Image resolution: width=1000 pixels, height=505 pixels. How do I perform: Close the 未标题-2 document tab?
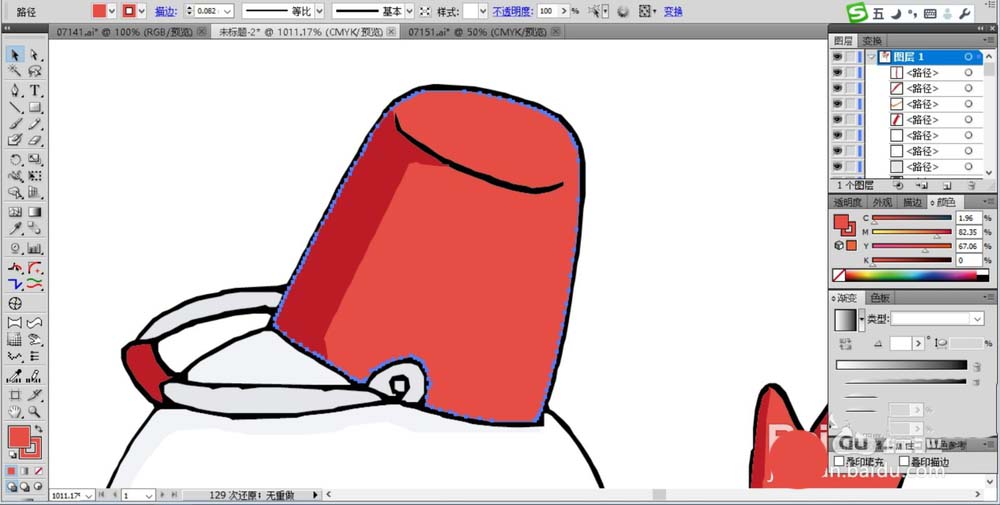(x=390, y=31)
